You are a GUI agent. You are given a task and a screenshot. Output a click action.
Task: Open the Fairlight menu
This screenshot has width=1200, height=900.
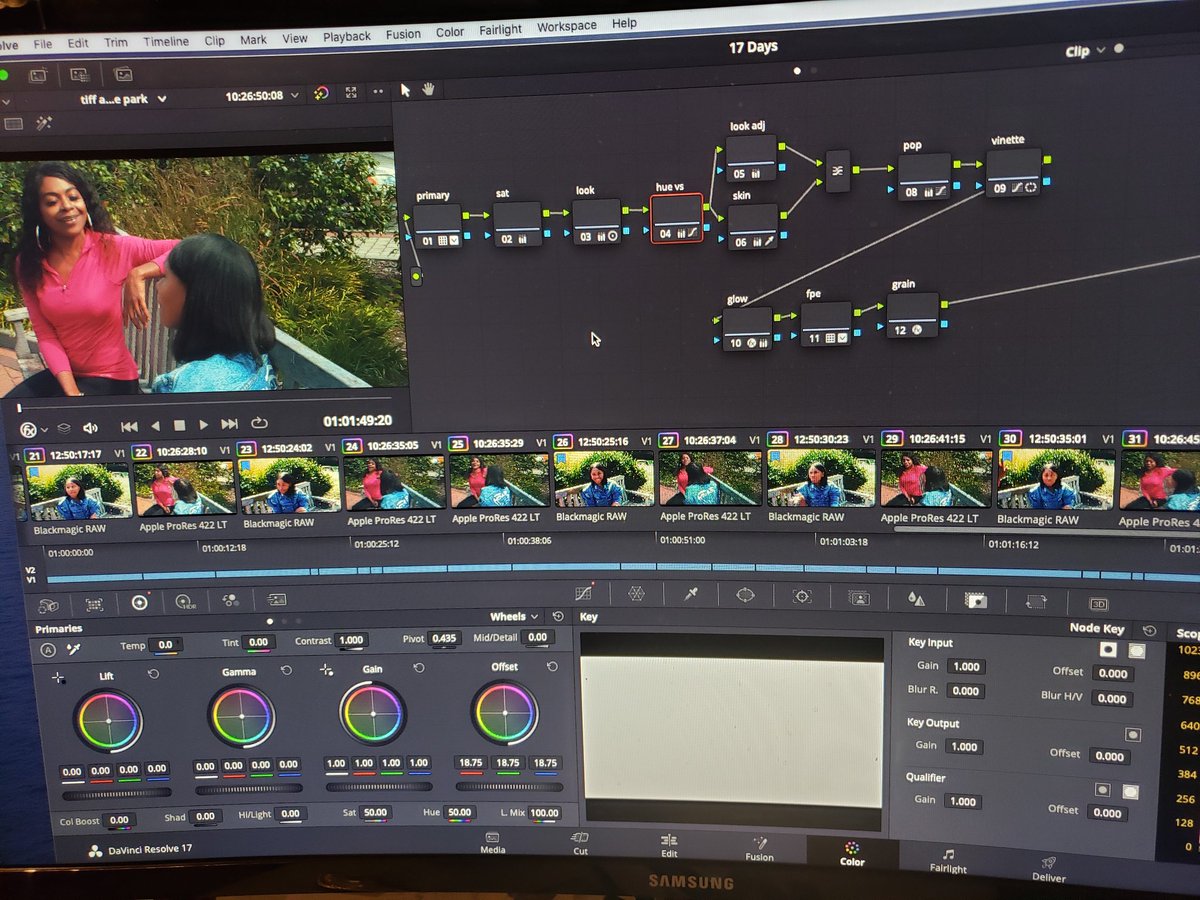(500, 30)
